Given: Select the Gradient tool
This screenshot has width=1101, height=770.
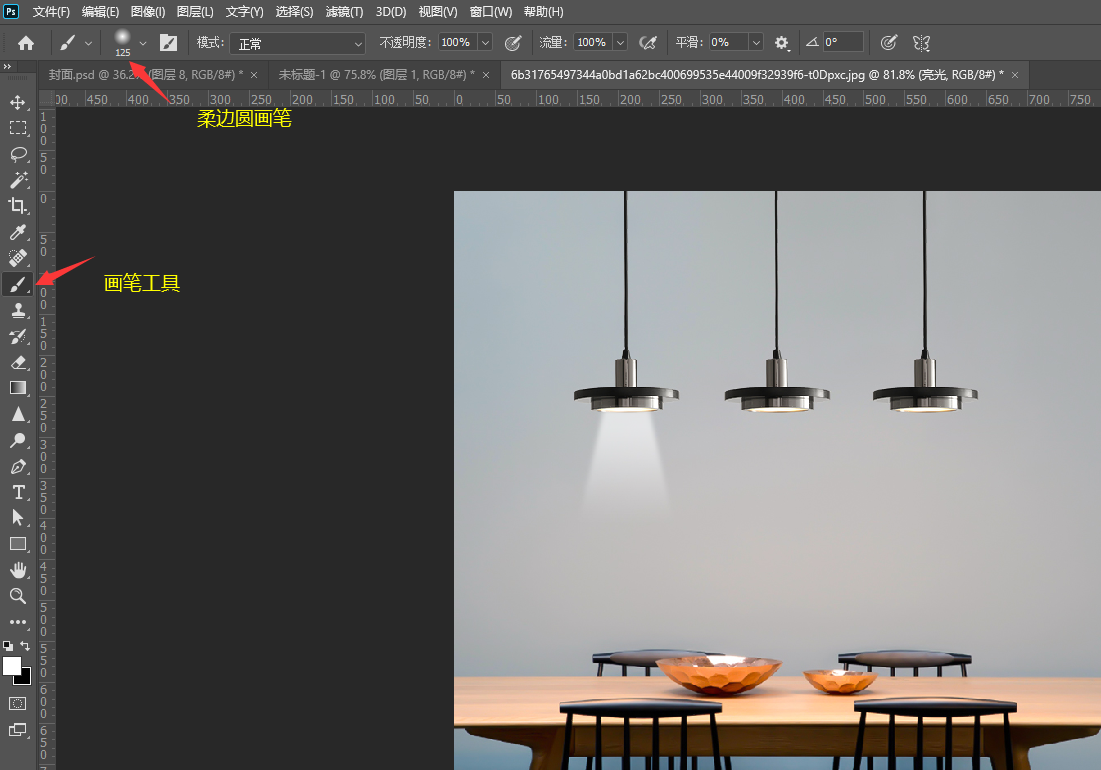Looking at the screenshot, I should point(18,388).
